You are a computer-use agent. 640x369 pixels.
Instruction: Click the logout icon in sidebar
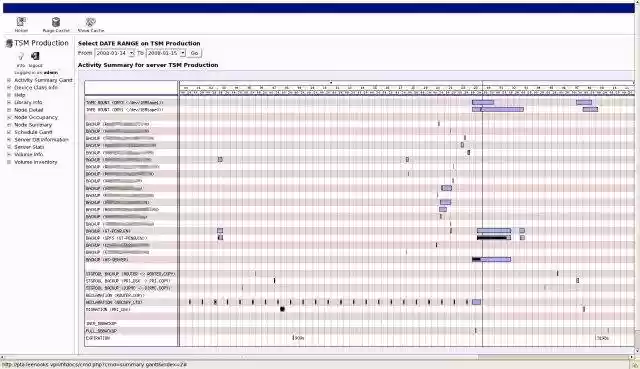click(36, 56)
